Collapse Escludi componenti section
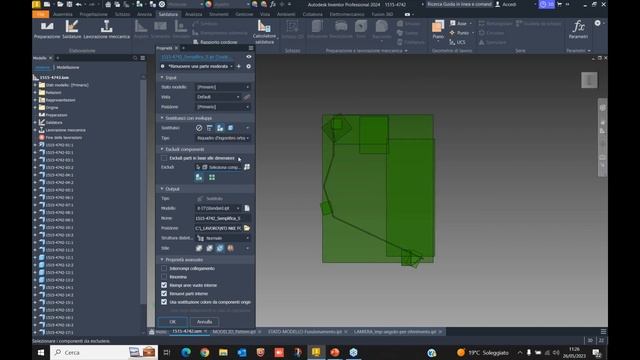The image size is (640, 360). pyautogui.click(x=162, y=149)
